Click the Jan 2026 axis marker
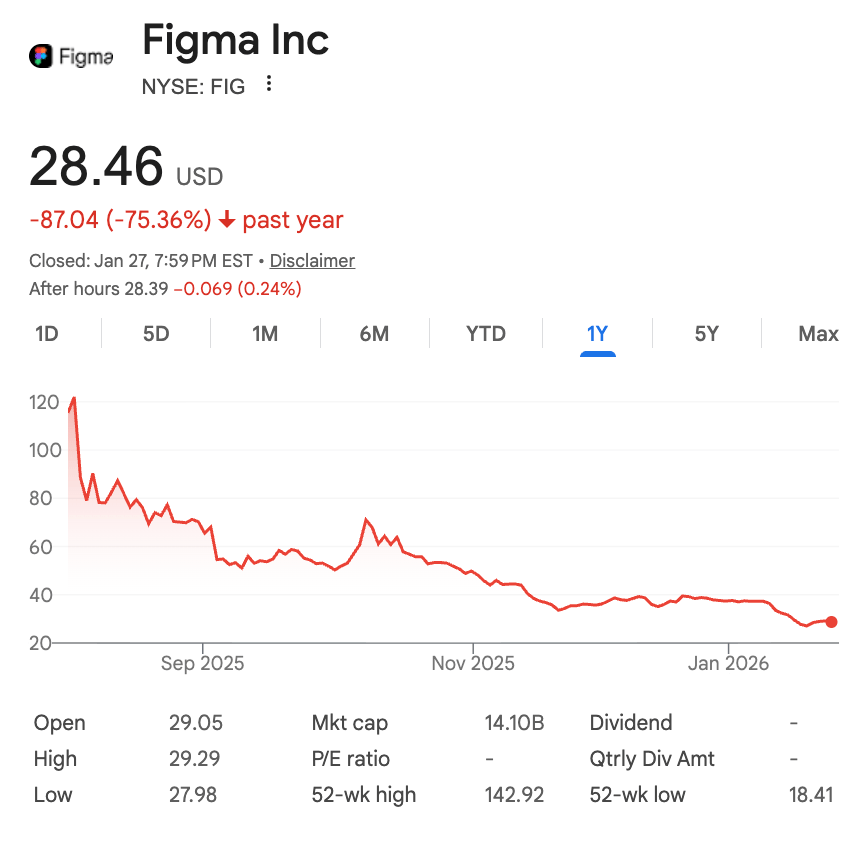This screenshot has height=844, width=862. pos(728,663)
